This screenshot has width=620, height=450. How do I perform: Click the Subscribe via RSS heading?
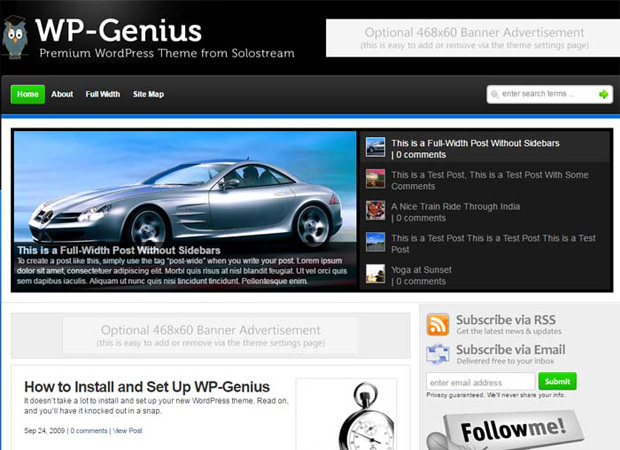506,320
